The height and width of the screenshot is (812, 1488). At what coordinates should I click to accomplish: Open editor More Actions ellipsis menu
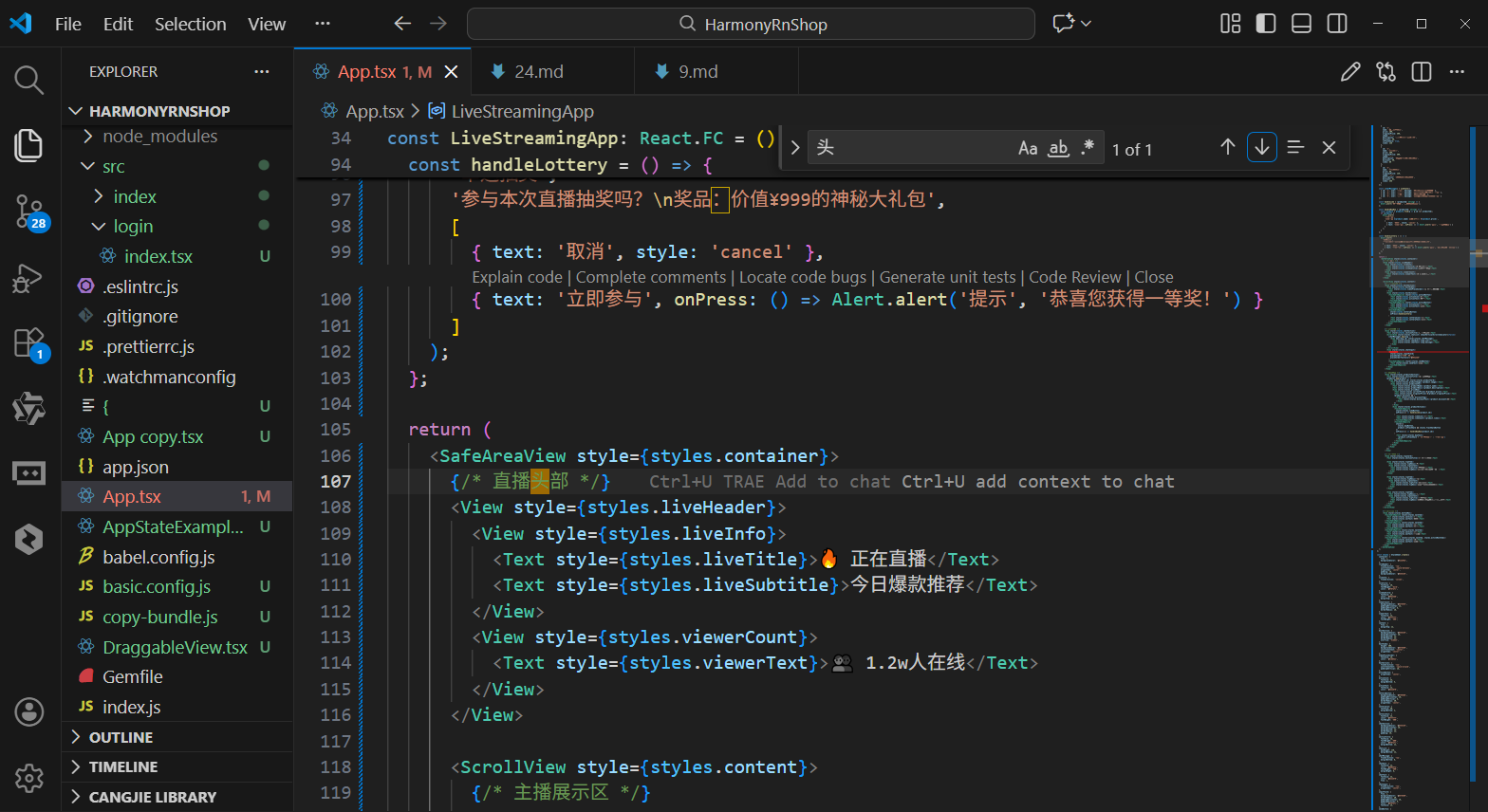(1458, 72)
